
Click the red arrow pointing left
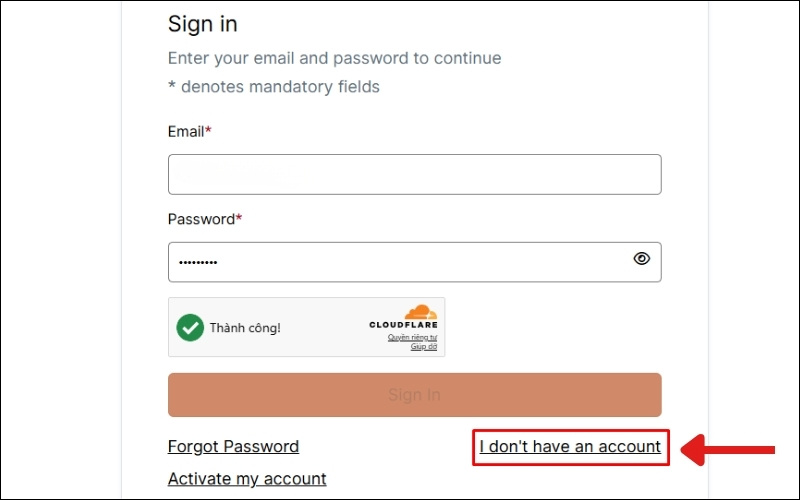728,447
